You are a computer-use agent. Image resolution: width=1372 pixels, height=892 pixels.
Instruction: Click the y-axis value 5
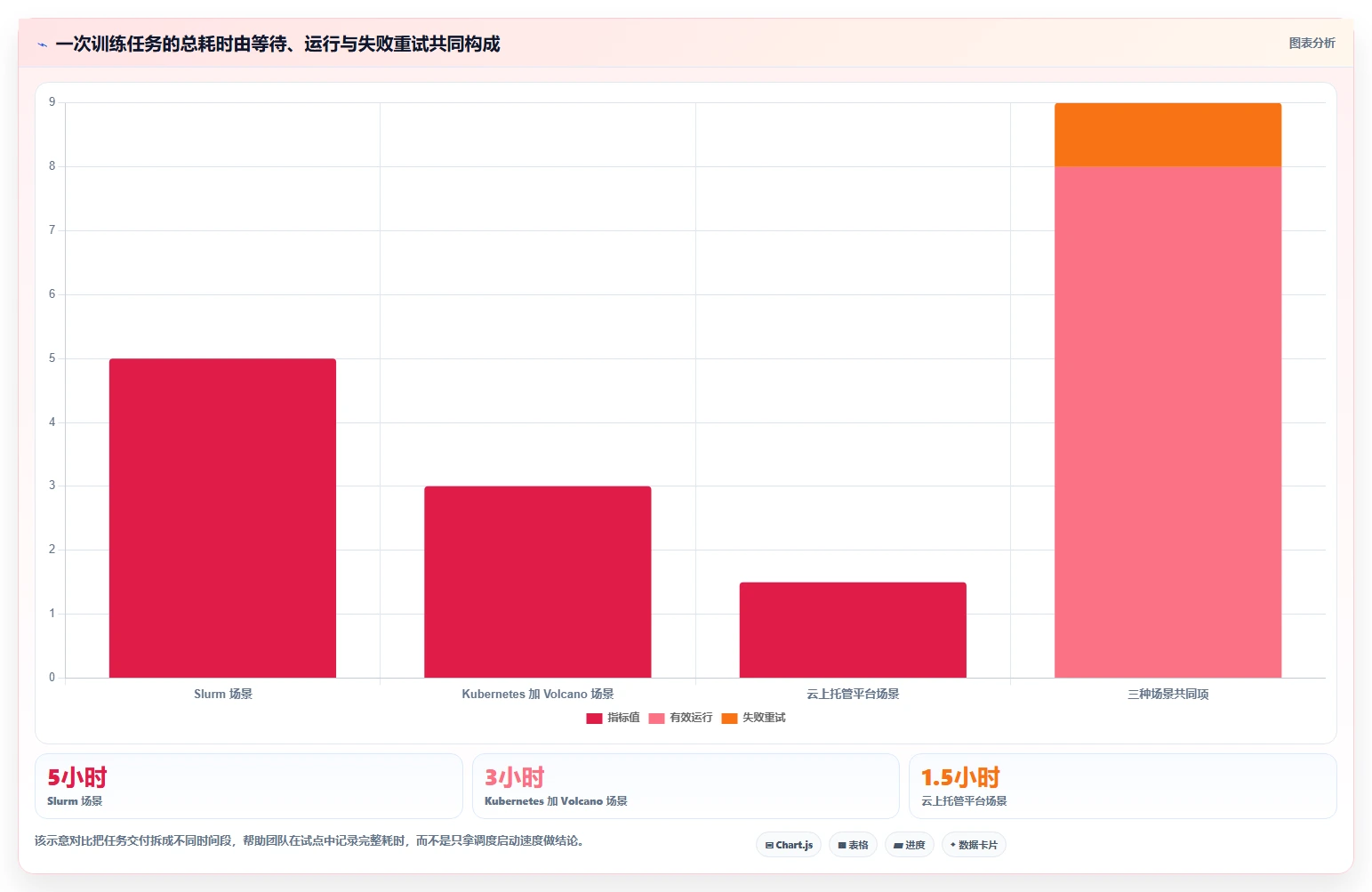(52, 358)
